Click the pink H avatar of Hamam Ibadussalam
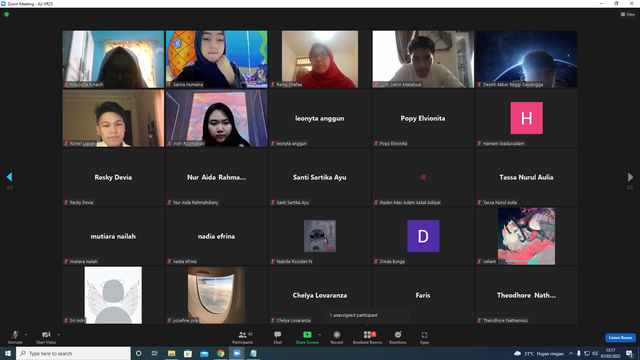Viewport: 640px width, 360px height. (x=527, y=118)
